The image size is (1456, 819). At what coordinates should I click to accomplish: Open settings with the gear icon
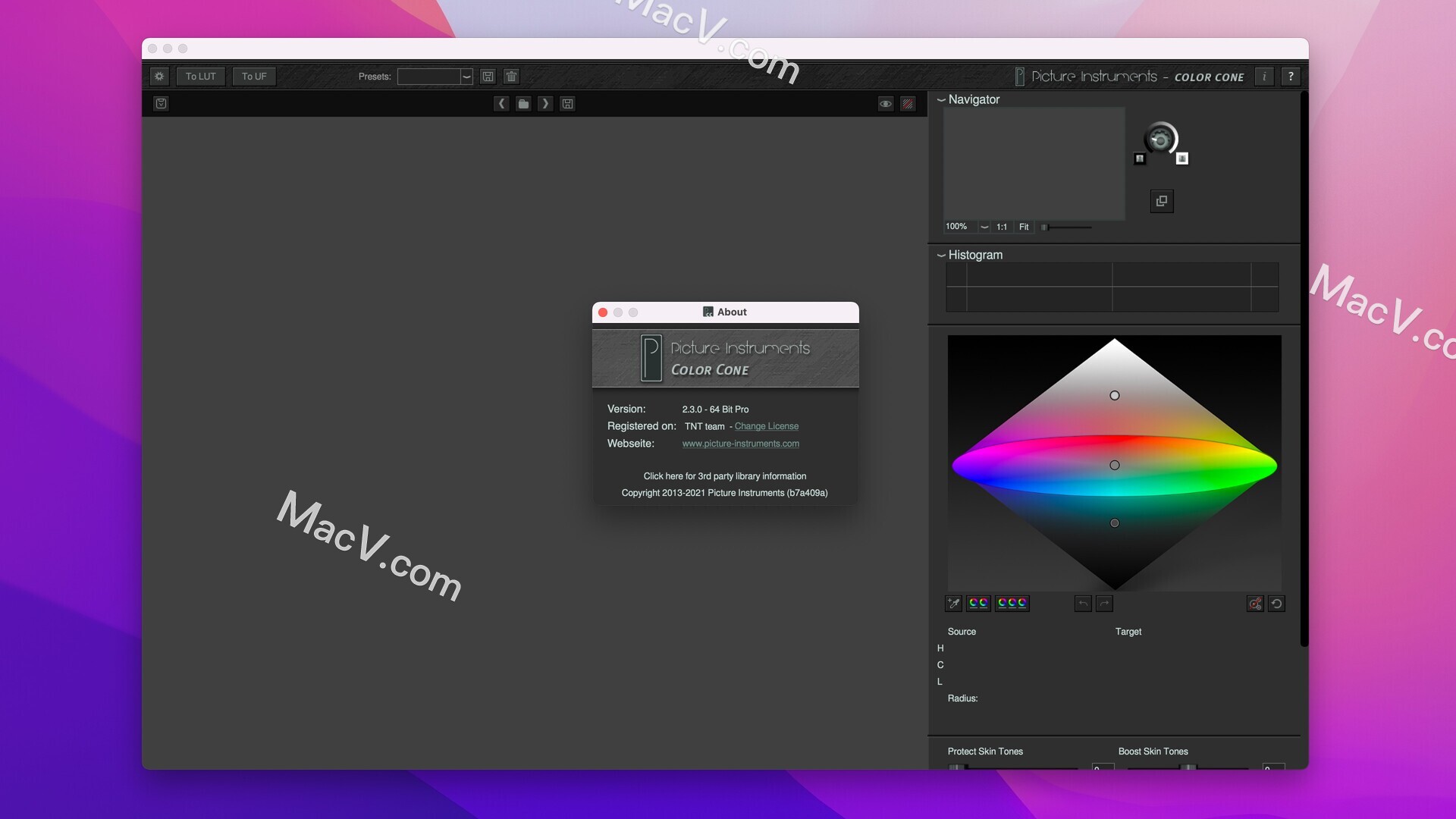[x=159, y=77]
